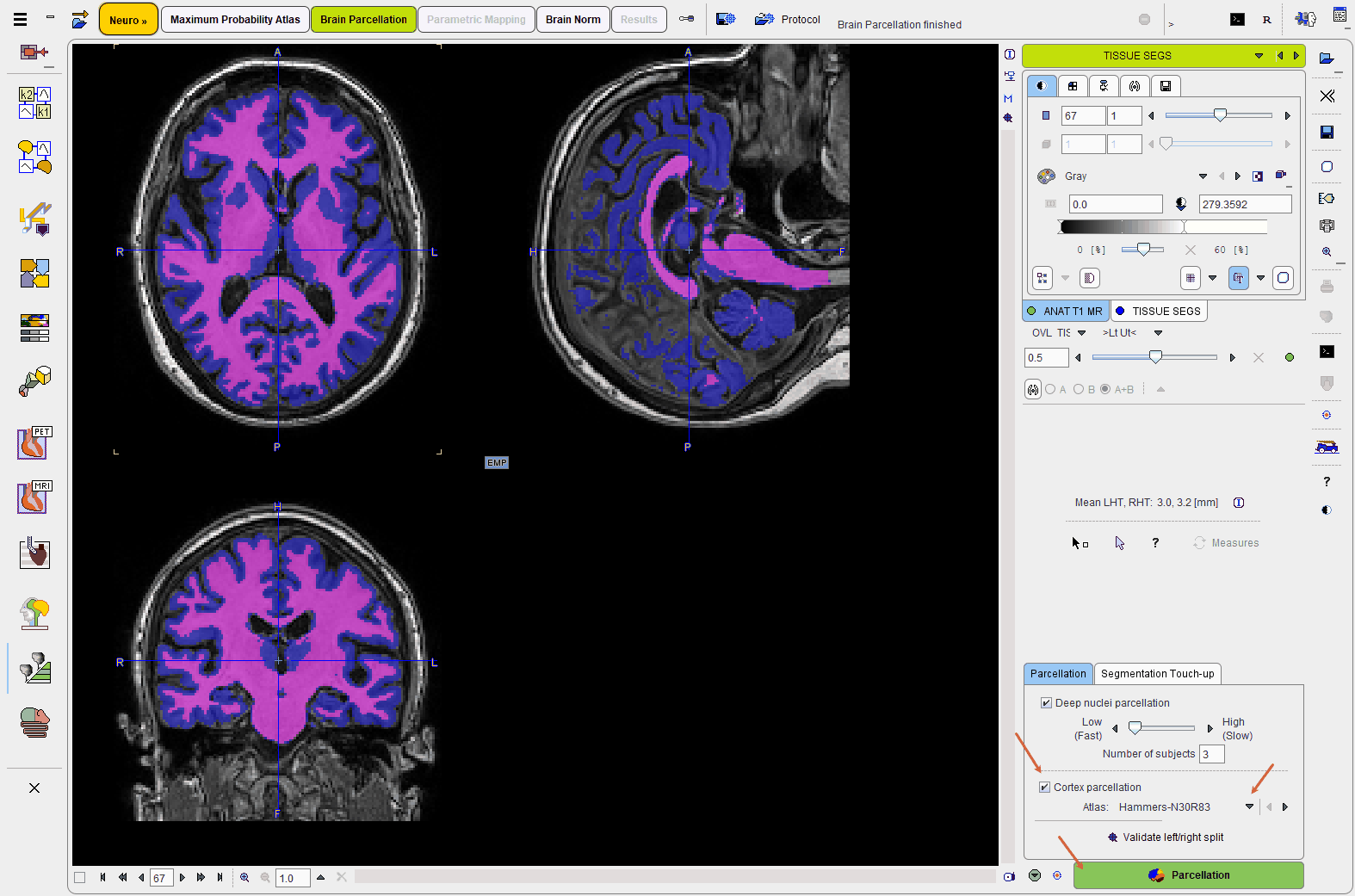Click the Neuro » module button

tap(128, 19)
